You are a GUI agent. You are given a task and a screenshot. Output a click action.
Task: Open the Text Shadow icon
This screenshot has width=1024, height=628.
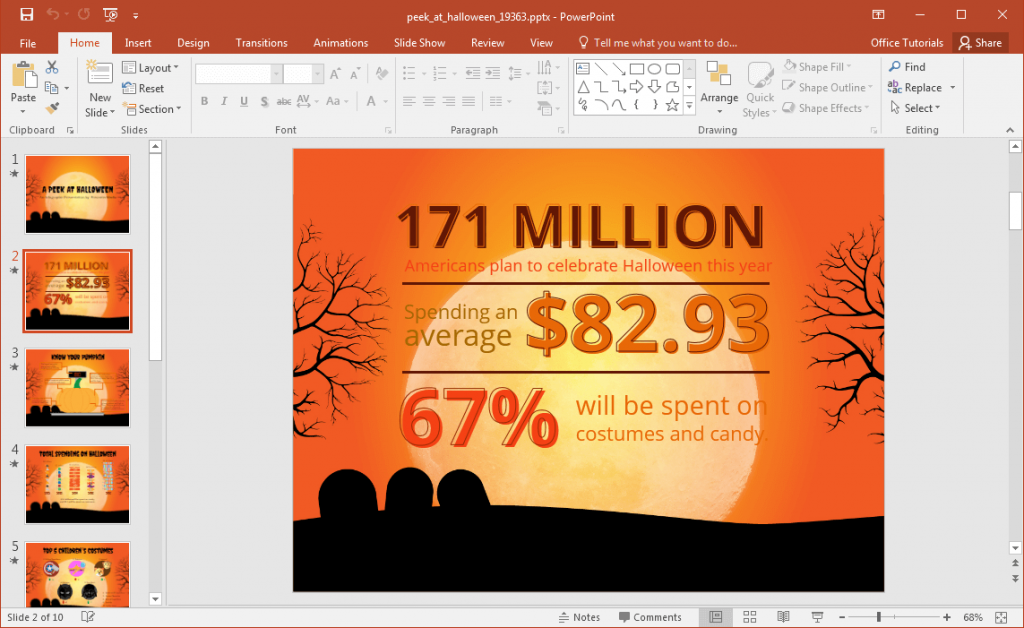click(263, 101)
